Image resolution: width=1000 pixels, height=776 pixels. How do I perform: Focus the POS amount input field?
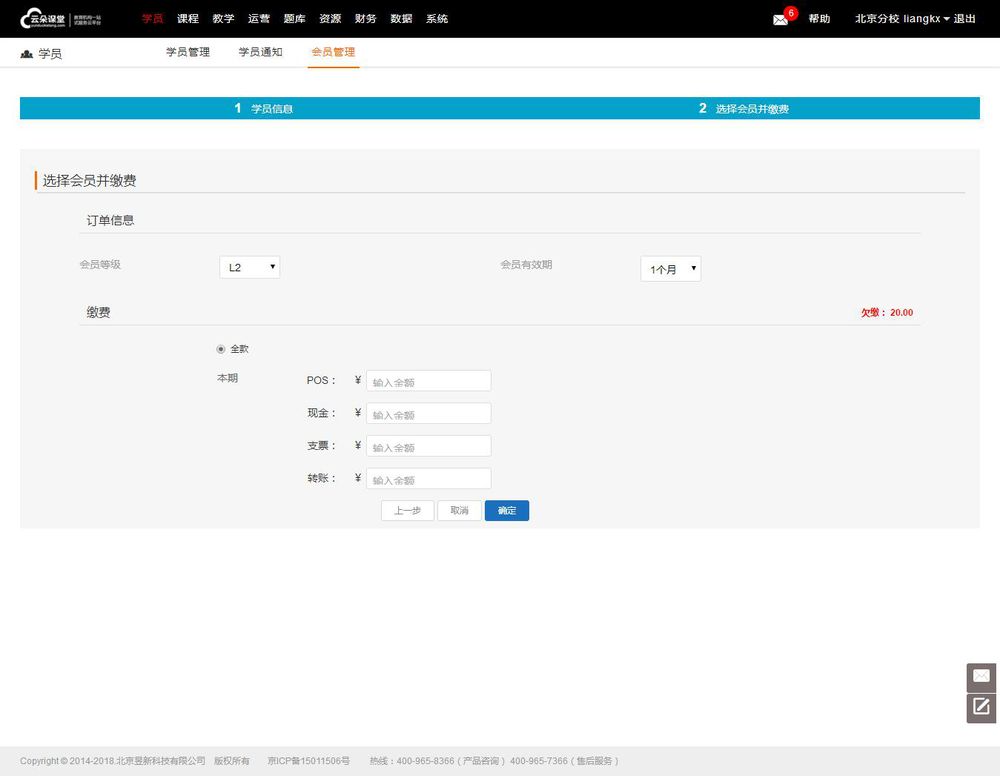pos(429,381)
